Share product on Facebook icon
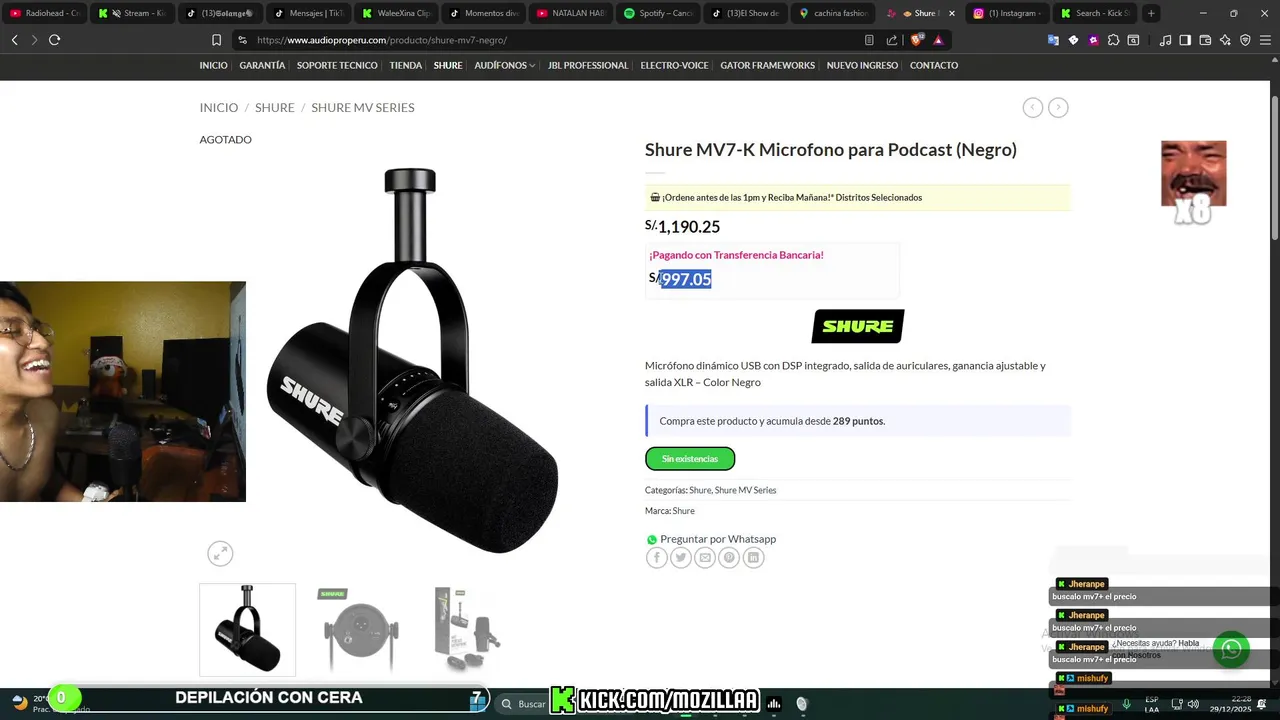This screenshot has width=1280, height=720. pos(656,558)
